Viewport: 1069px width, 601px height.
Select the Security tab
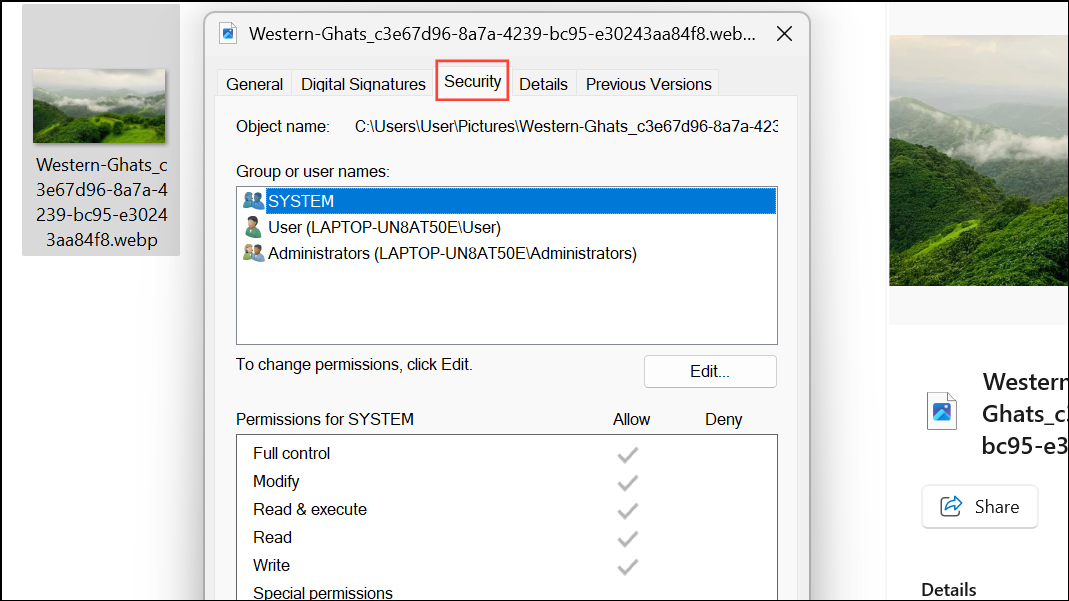tap(472, 81)
